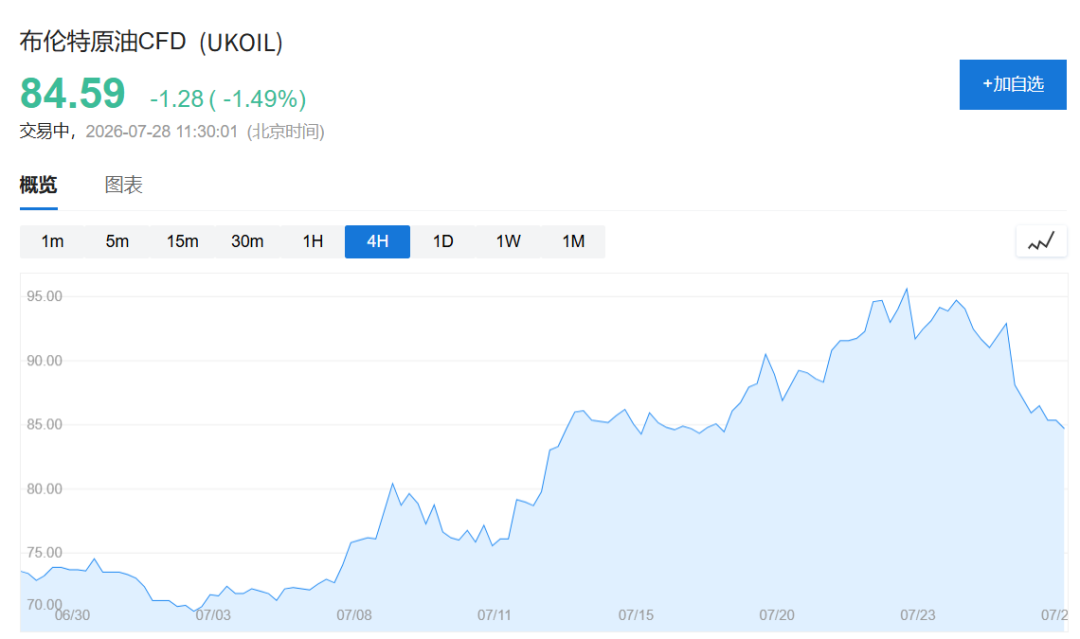The height and width of the screenshot is (639, 1080).
Task: Click the current price 84.59
Action: pyautogui.click(x=72, y=93)
